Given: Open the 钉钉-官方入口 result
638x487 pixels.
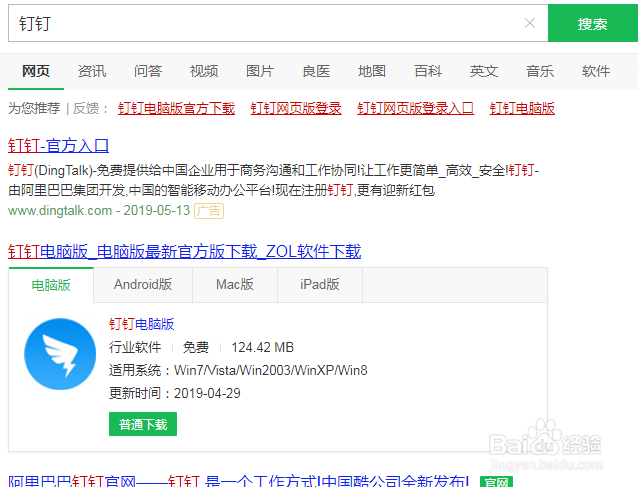Looking at the screenshot, I should pyautogui.click(x=58, y=145).
